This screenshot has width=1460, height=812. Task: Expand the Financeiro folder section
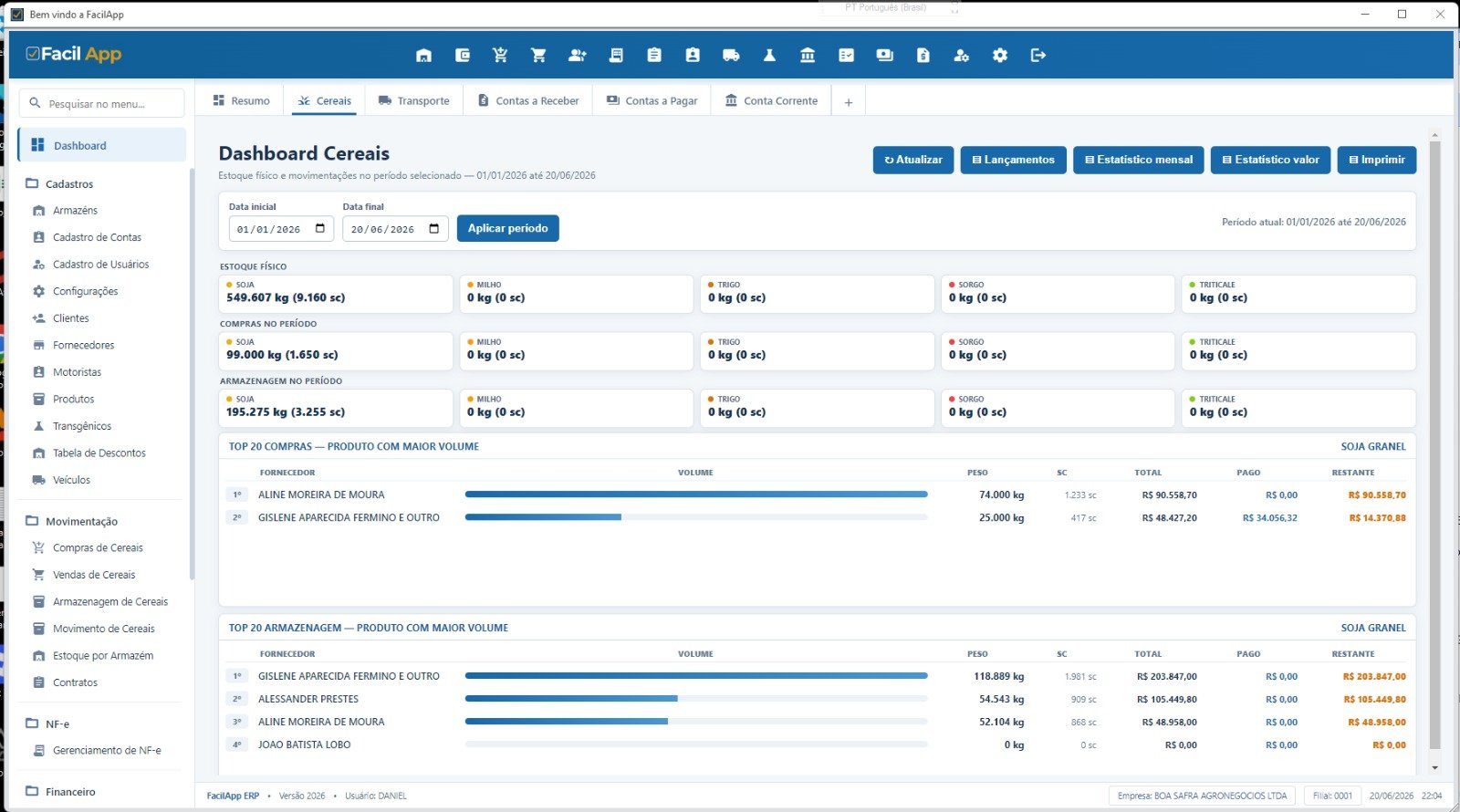coord(60,792)
